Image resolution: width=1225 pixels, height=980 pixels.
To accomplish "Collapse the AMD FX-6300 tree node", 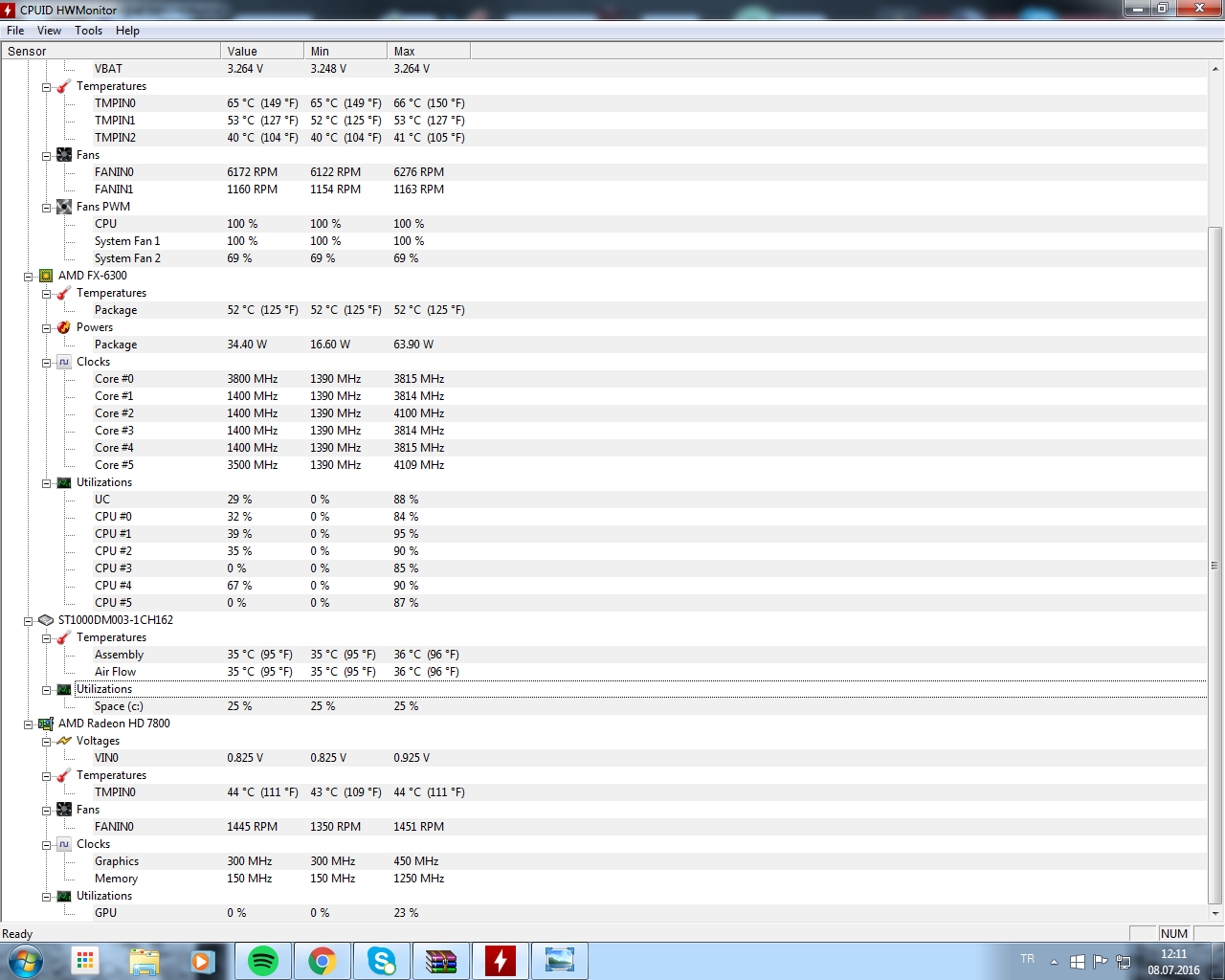I will [29, 277].
